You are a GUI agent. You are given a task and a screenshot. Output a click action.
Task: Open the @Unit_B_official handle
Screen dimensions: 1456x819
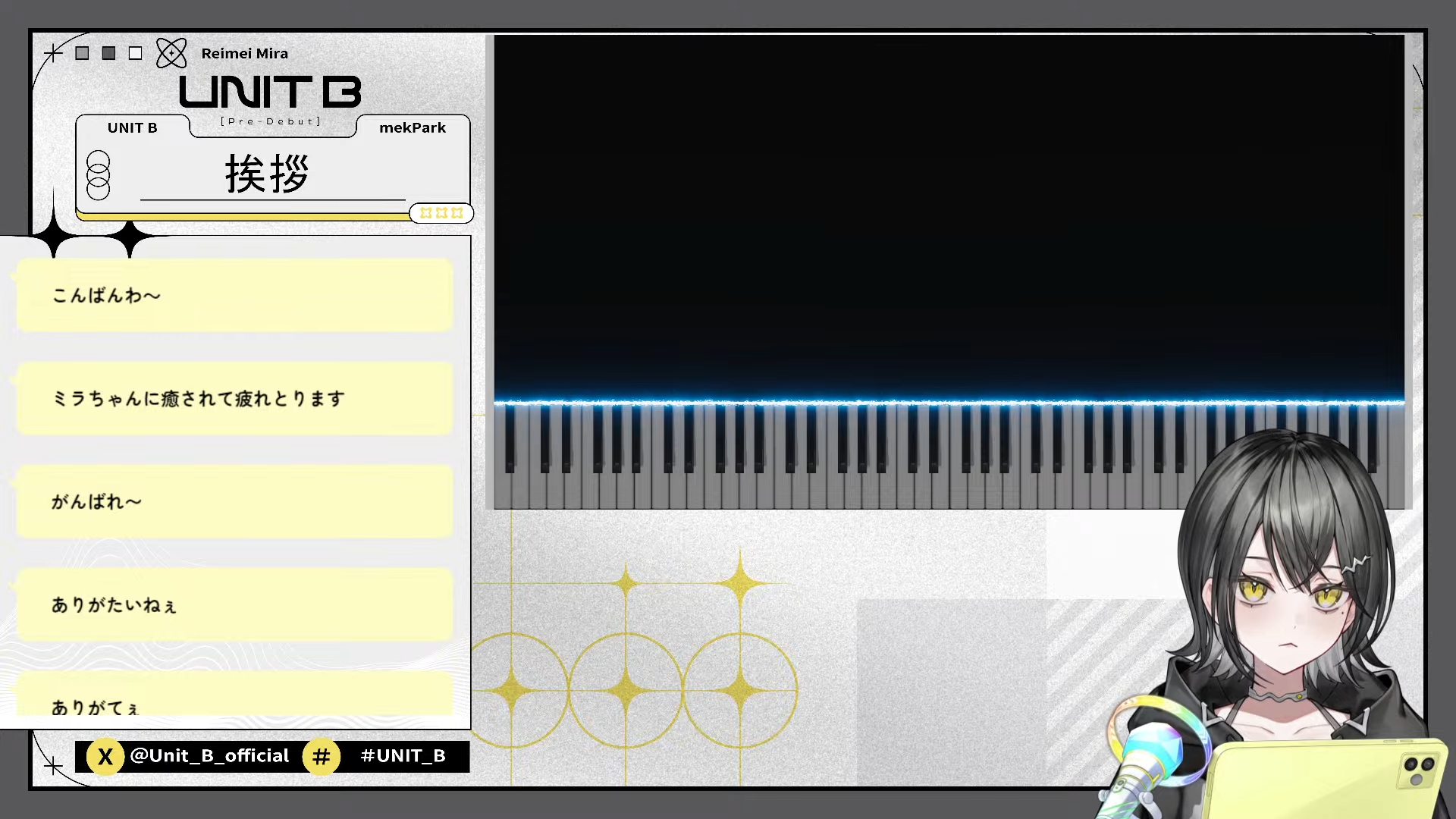[x=209, y=756]
